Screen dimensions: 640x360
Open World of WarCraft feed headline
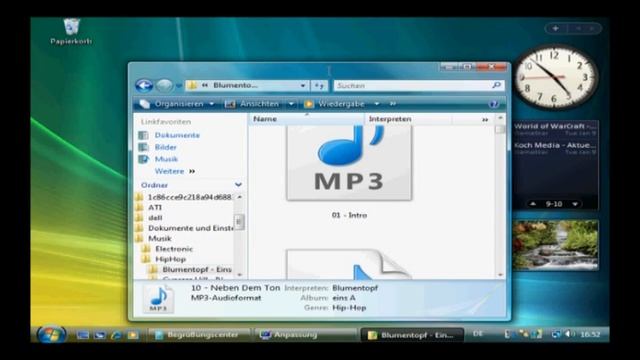click(x=555, y=127)
